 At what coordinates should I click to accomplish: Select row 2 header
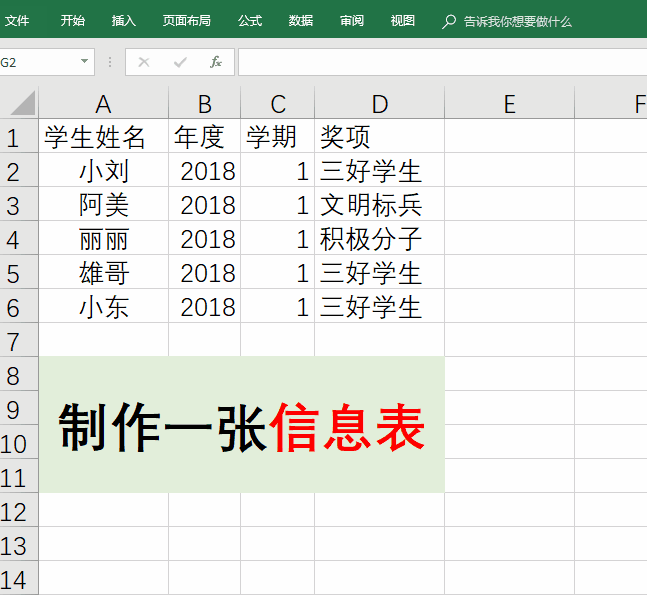click(19, 170)
